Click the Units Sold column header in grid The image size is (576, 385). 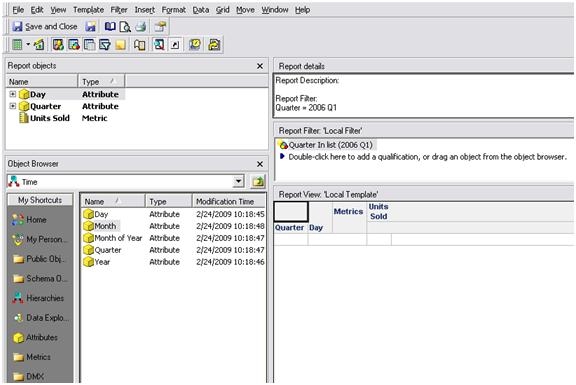[379, 212]
